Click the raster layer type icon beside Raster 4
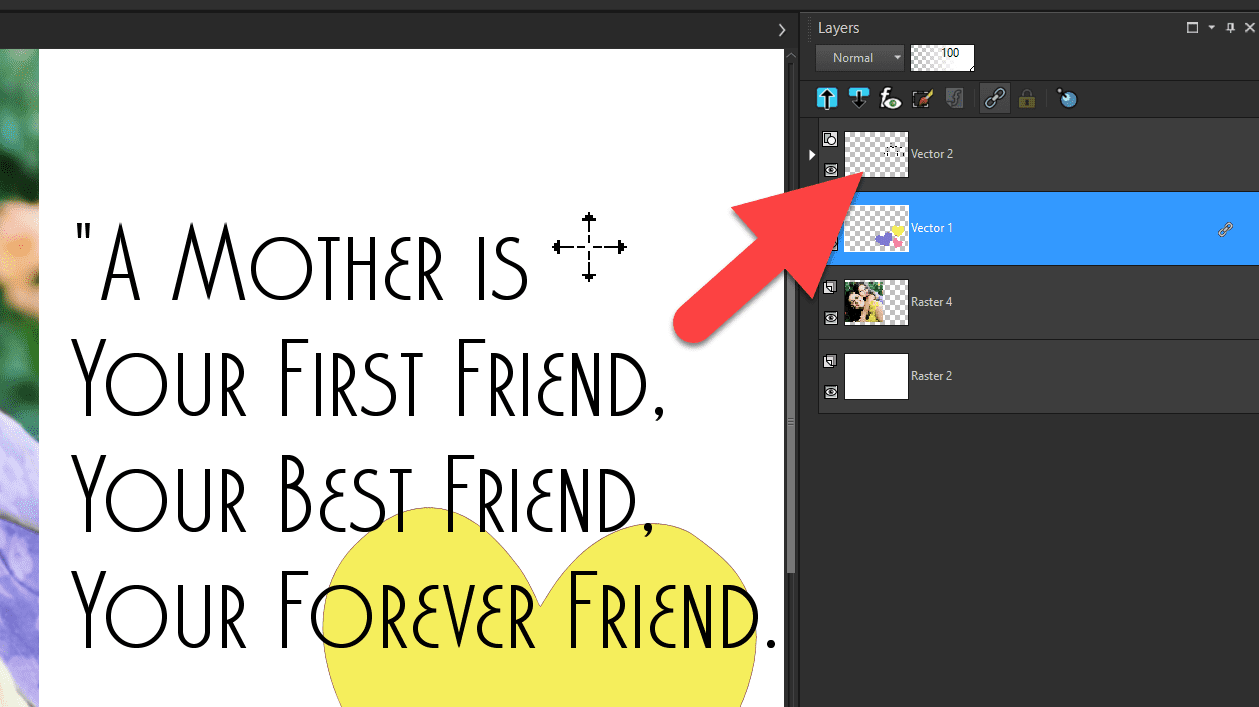This screenshot has width=1259, height=707. pos(830,287)
